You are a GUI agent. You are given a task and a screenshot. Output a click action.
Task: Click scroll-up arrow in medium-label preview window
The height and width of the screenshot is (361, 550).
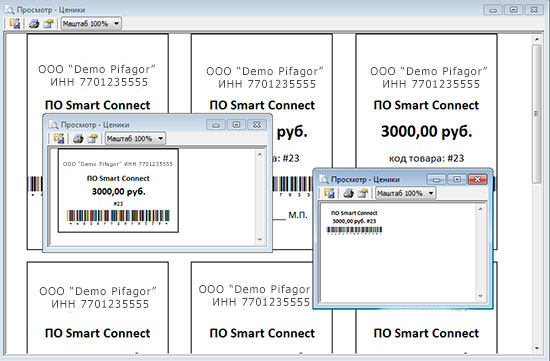(x=260, y=154)
